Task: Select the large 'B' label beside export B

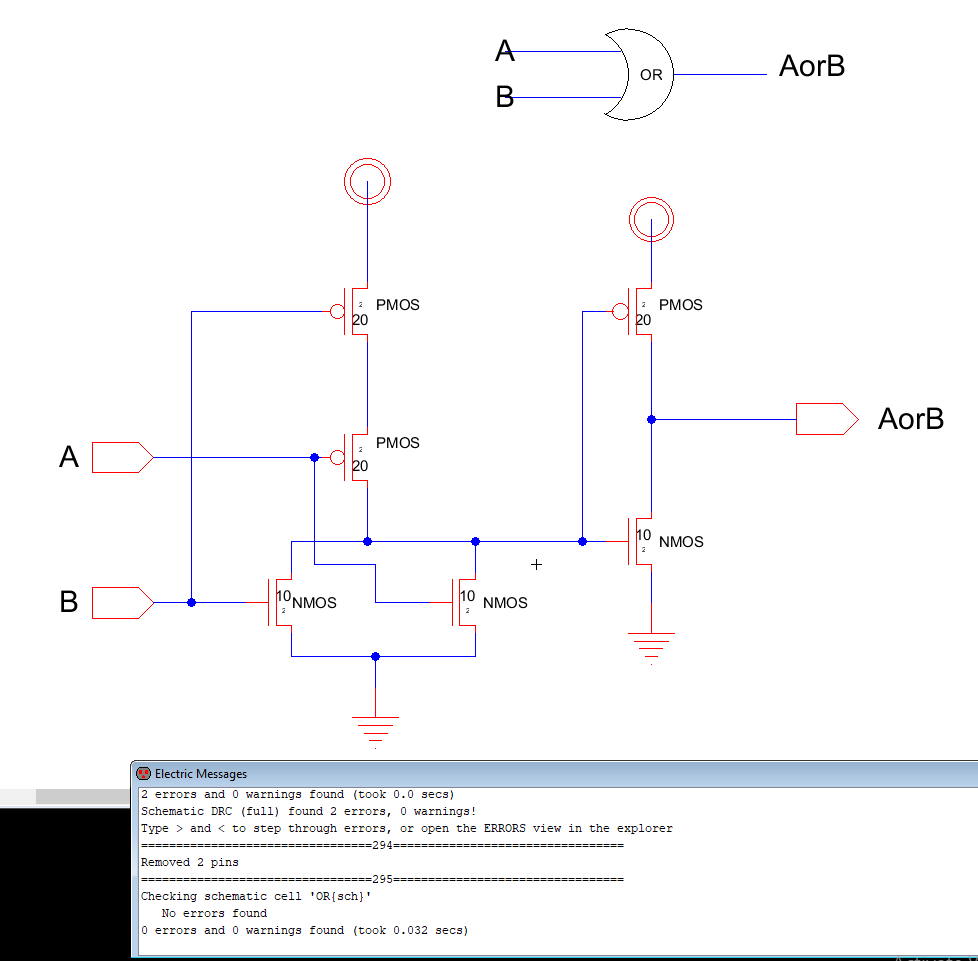Action: click(69, 602)
